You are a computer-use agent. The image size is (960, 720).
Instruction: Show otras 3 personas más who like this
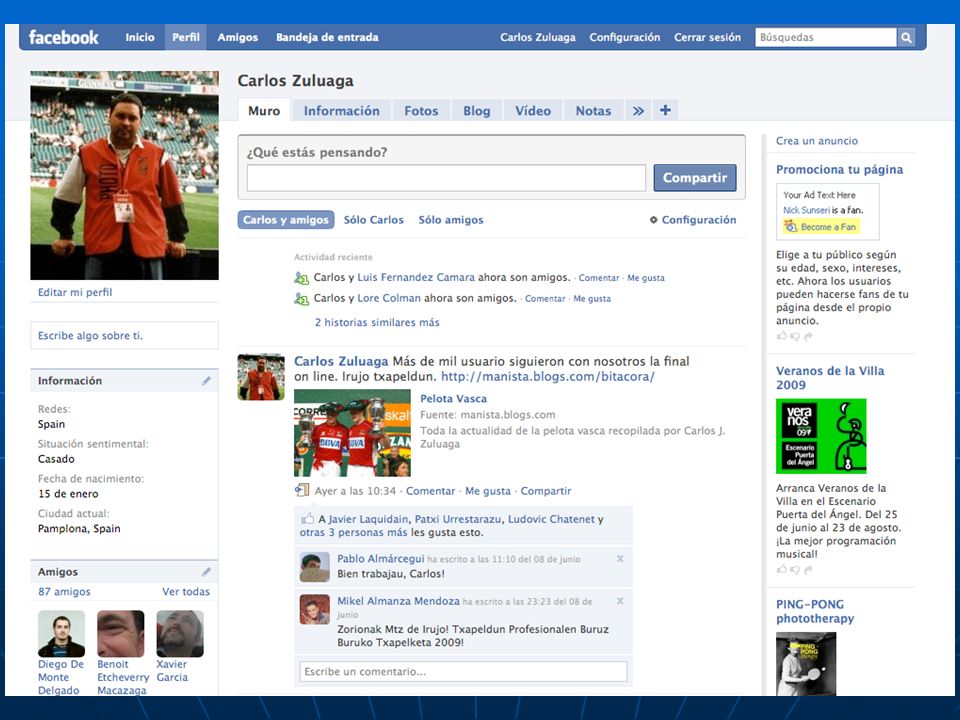point(353,533)
